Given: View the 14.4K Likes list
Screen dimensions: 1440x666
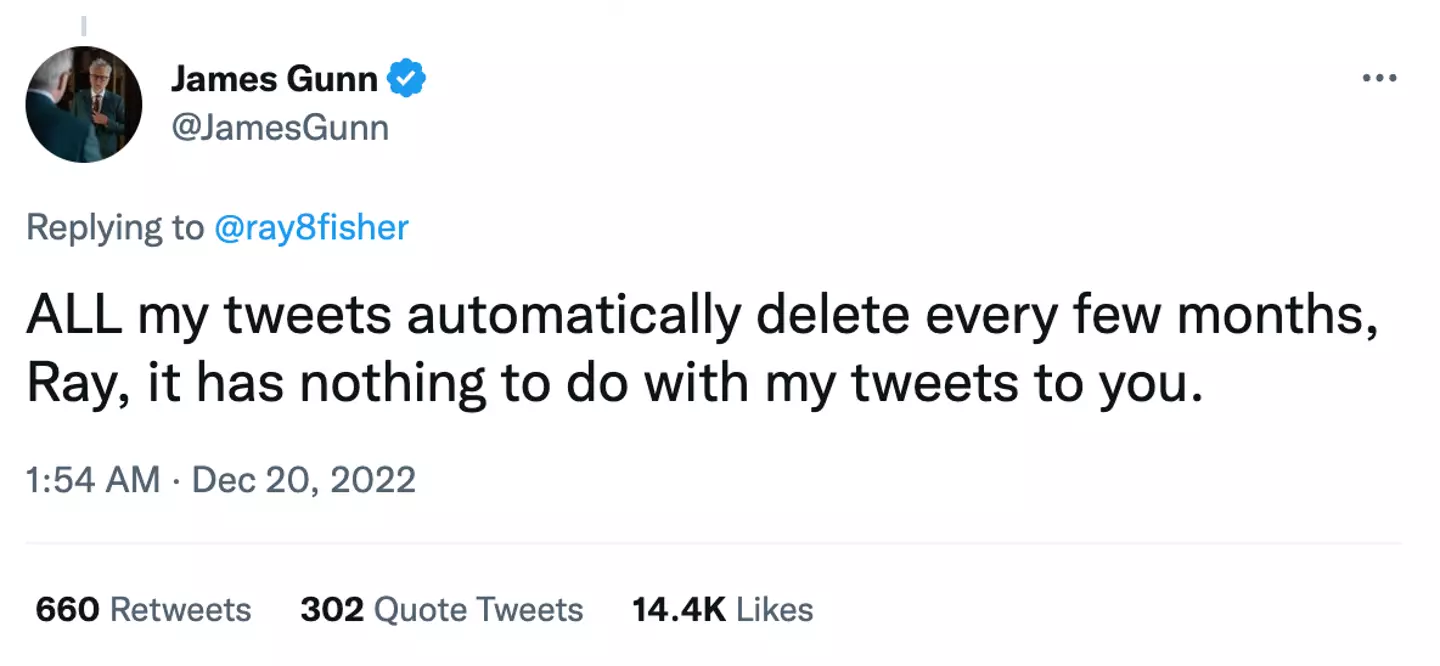Looking at the screenshot, I should coord(721,609).
